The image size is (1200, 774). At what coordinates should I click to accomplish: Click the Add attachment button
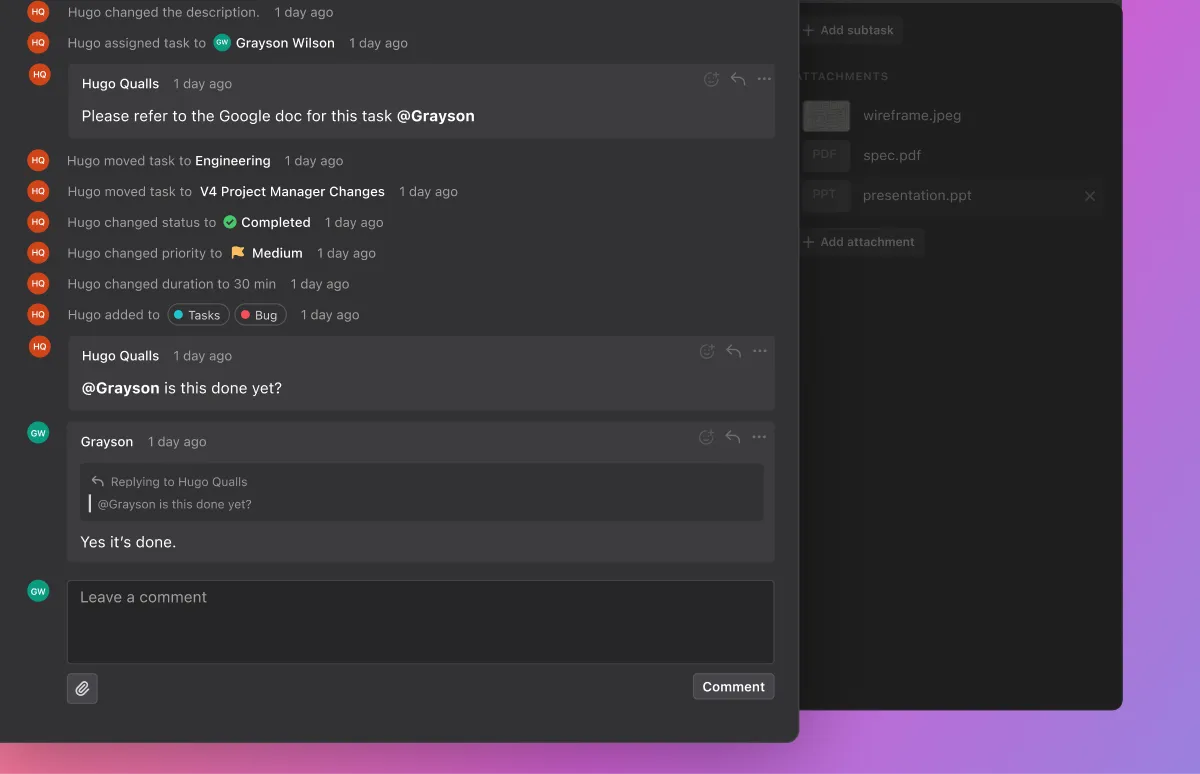[859, 242]
